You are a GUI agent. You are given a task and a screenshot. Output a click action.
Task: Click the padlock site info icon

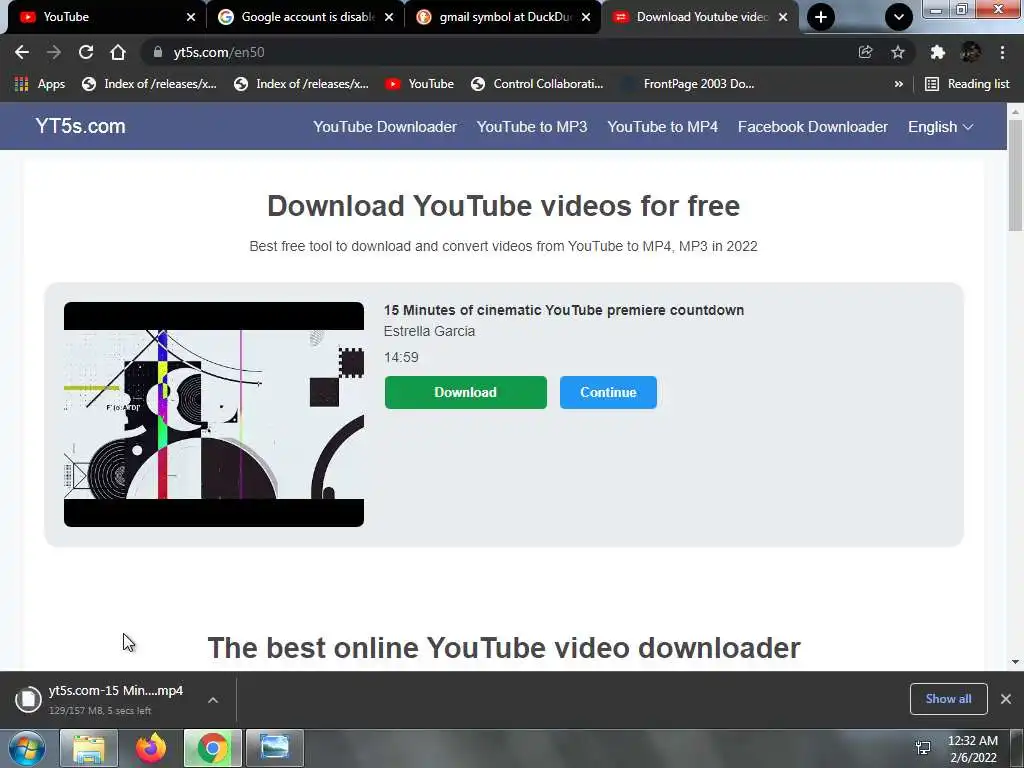pos(157,52)
